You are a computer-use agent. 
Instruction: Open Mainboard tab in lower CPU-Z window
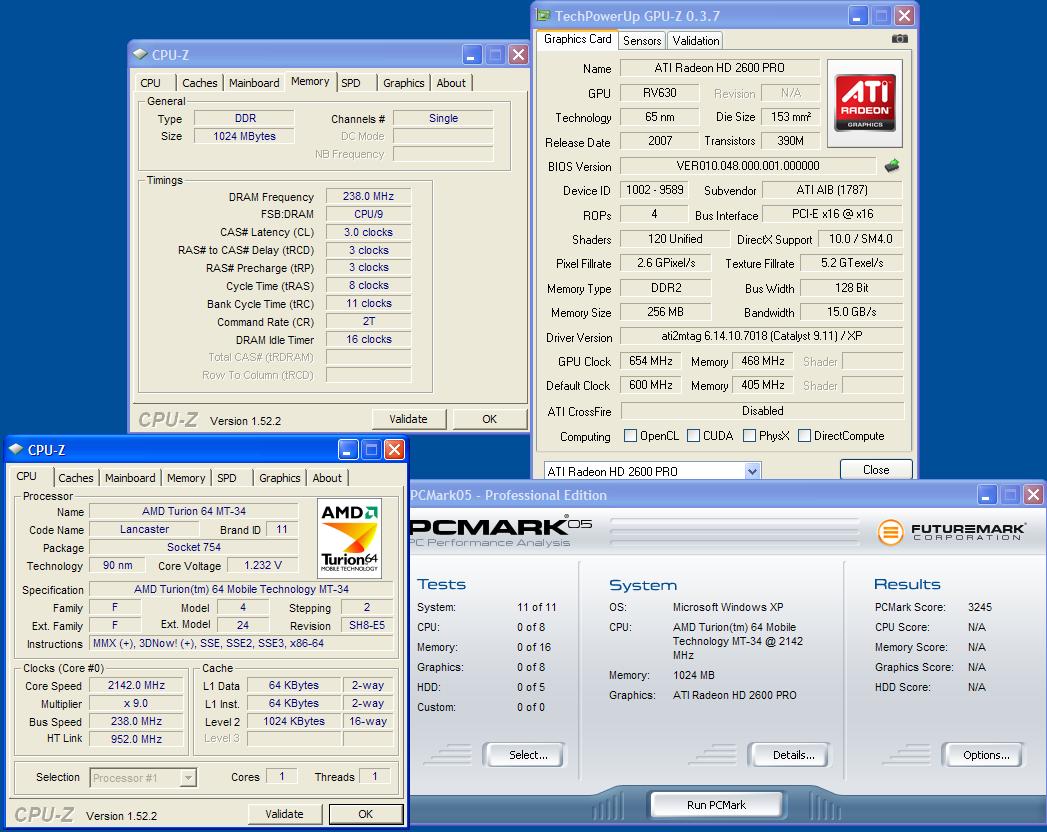(x=130, y=478)
